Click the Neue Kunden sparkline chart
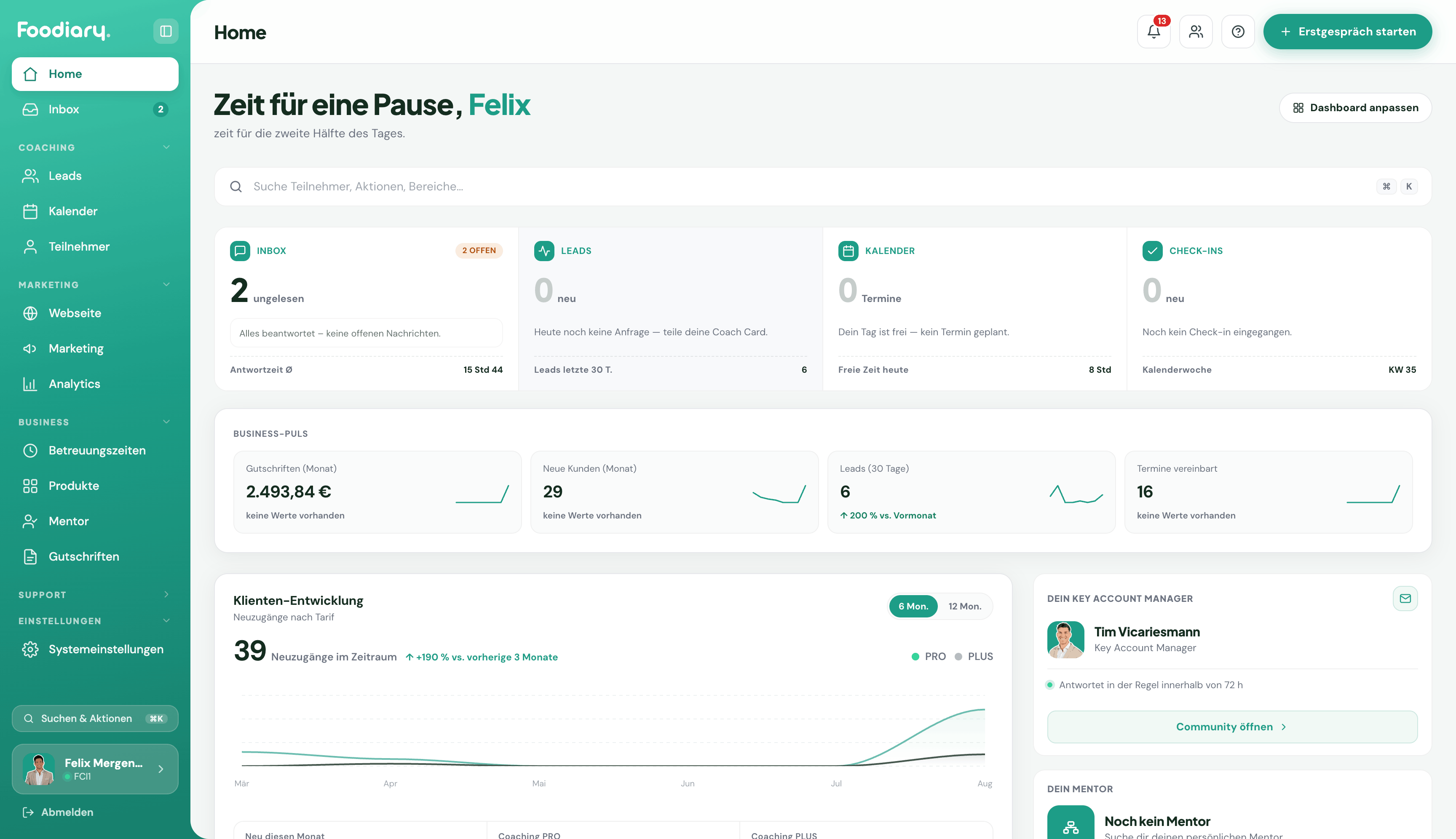The height and width of the screenshot is (839, 1456). click(779, 494)
